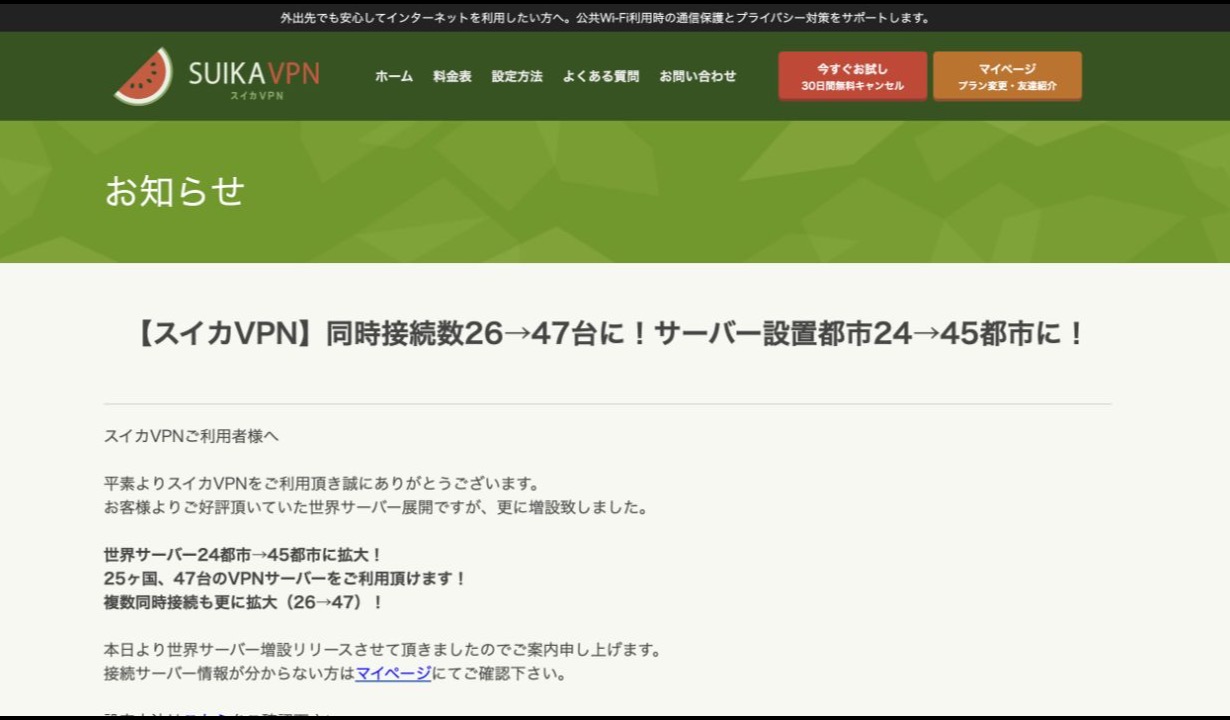
Task: Click the line 25ヶ国、47台のVPNサーバーをご利用頂けます！
Action: [285, 578]
